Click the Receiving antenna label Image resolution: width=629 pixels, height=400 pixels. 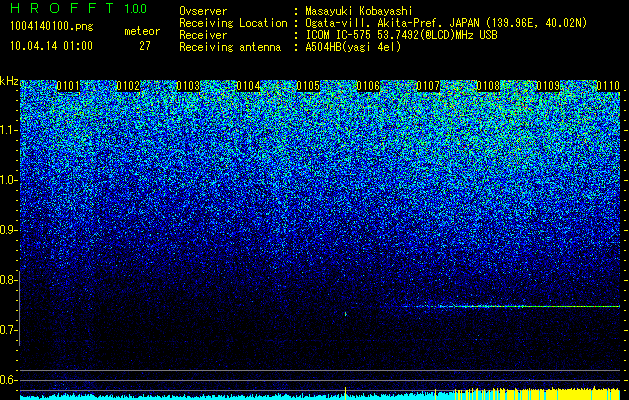click(230, 47)
